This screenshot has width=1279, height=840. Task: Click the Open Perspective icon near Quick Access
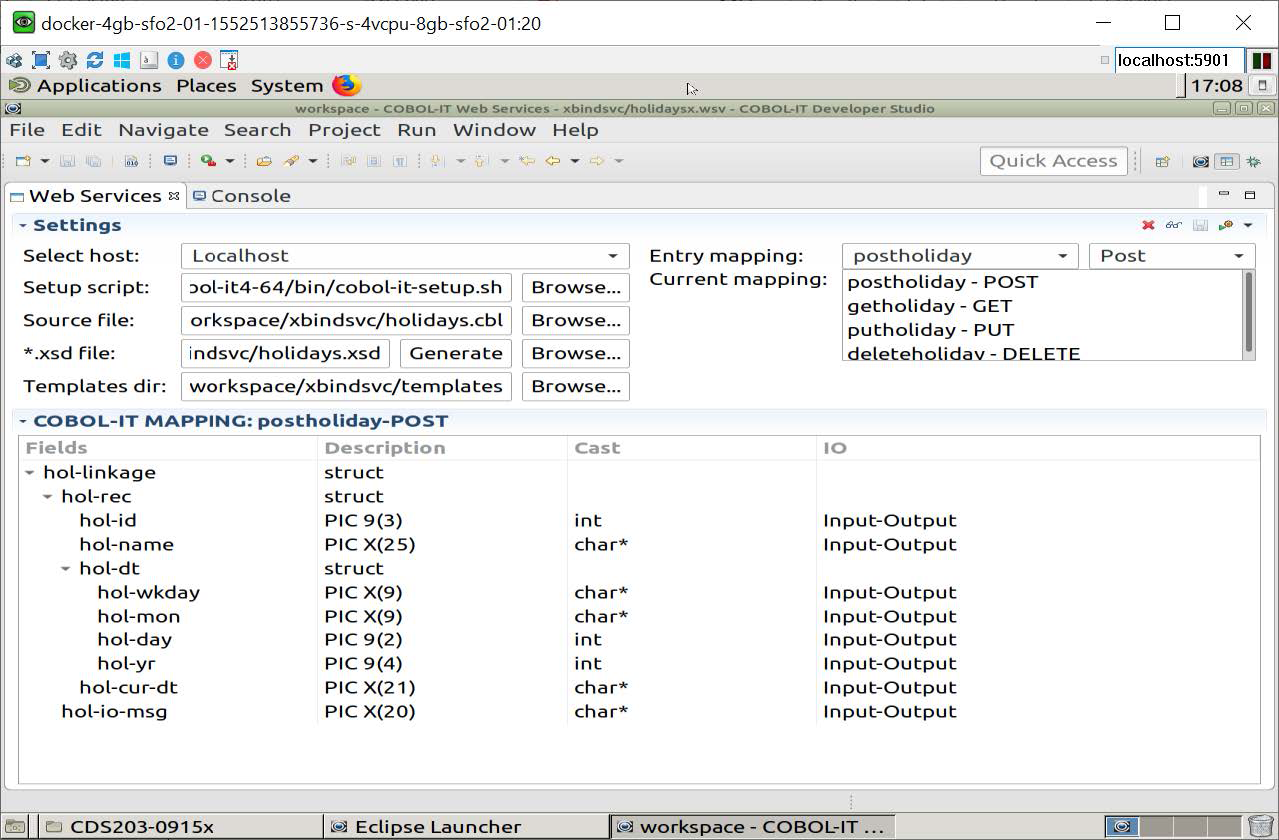pyautogui.click(x=1162, y=161)
